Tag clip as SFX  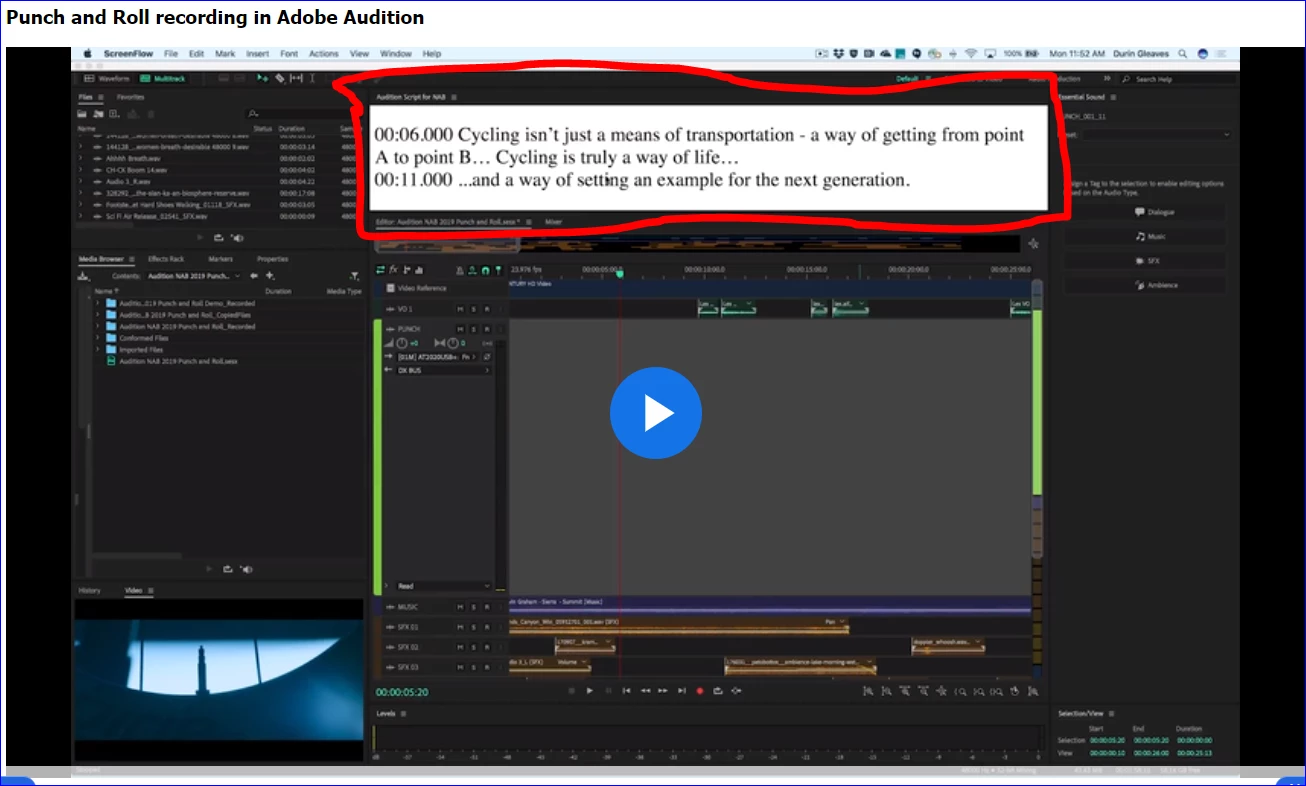1145,261
